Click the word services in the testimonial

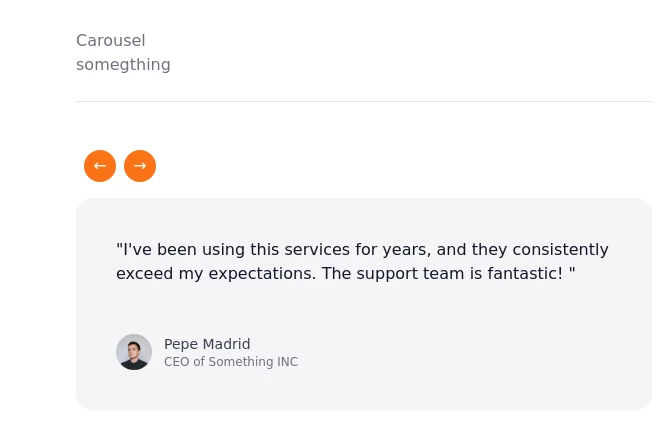tap(324, 249)
